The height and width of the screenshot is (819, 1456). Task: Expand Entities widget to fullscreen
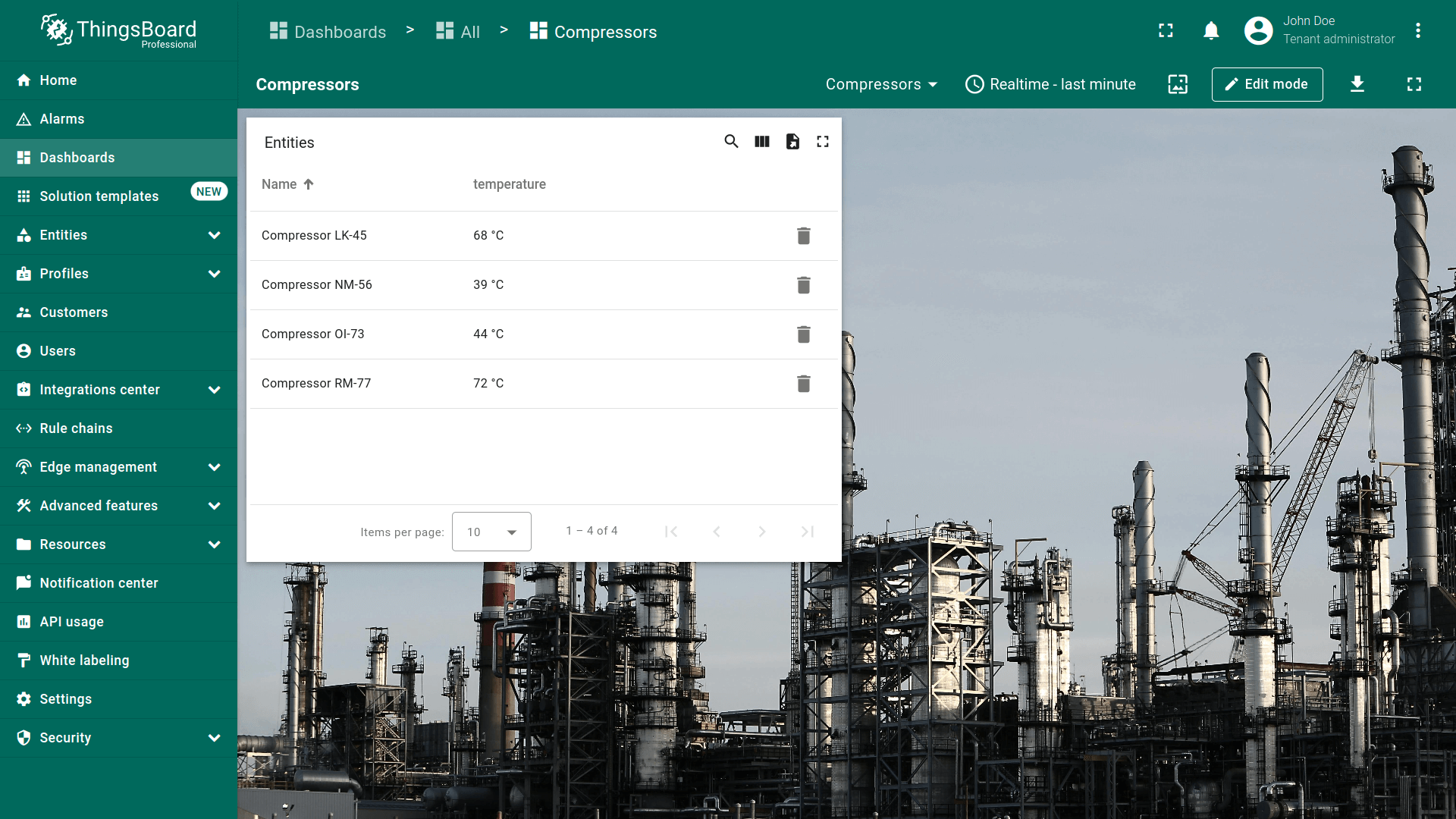(x=823, y=142)
